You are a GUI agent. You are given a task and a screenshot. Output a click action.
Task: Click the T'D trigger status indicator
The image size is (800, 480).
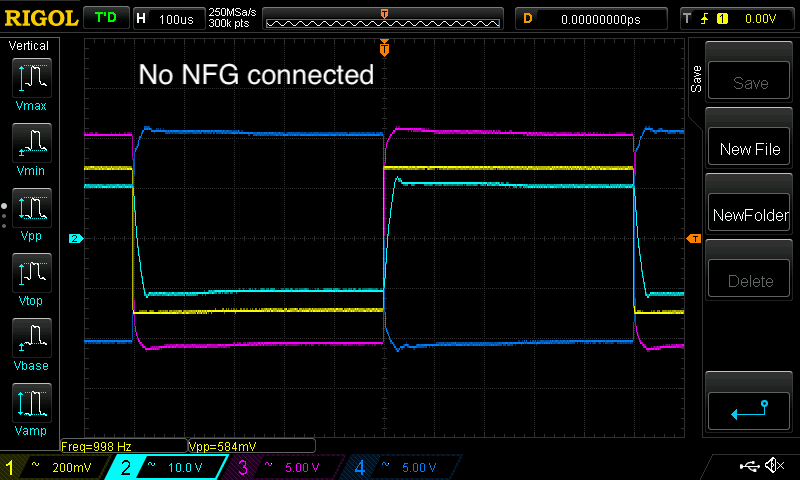[x=106, y=18]
